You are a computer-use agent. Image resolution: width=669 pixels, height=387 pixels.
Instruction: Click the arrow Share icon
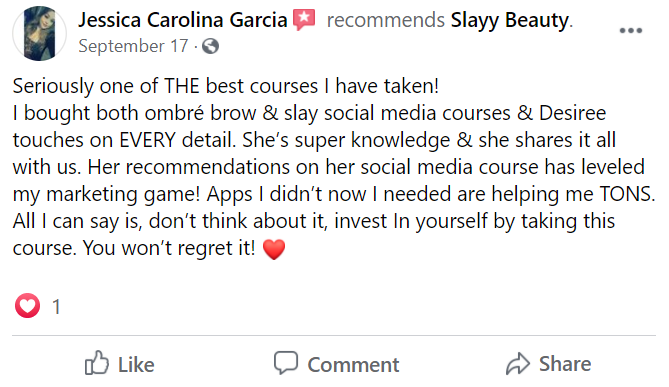[x=518, y=364]
